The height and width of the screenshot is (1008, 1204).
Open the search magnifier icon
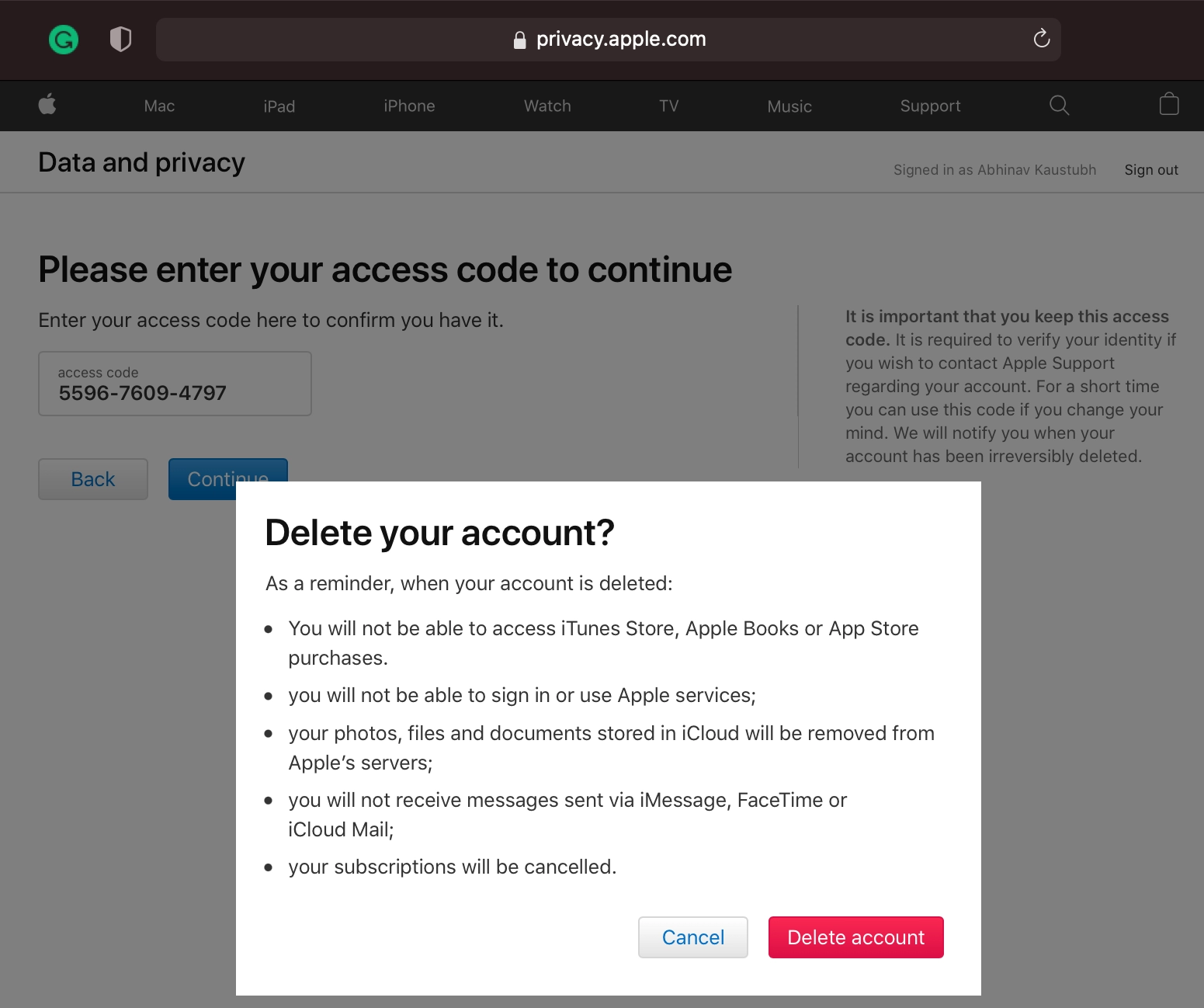click(1059, 106)
